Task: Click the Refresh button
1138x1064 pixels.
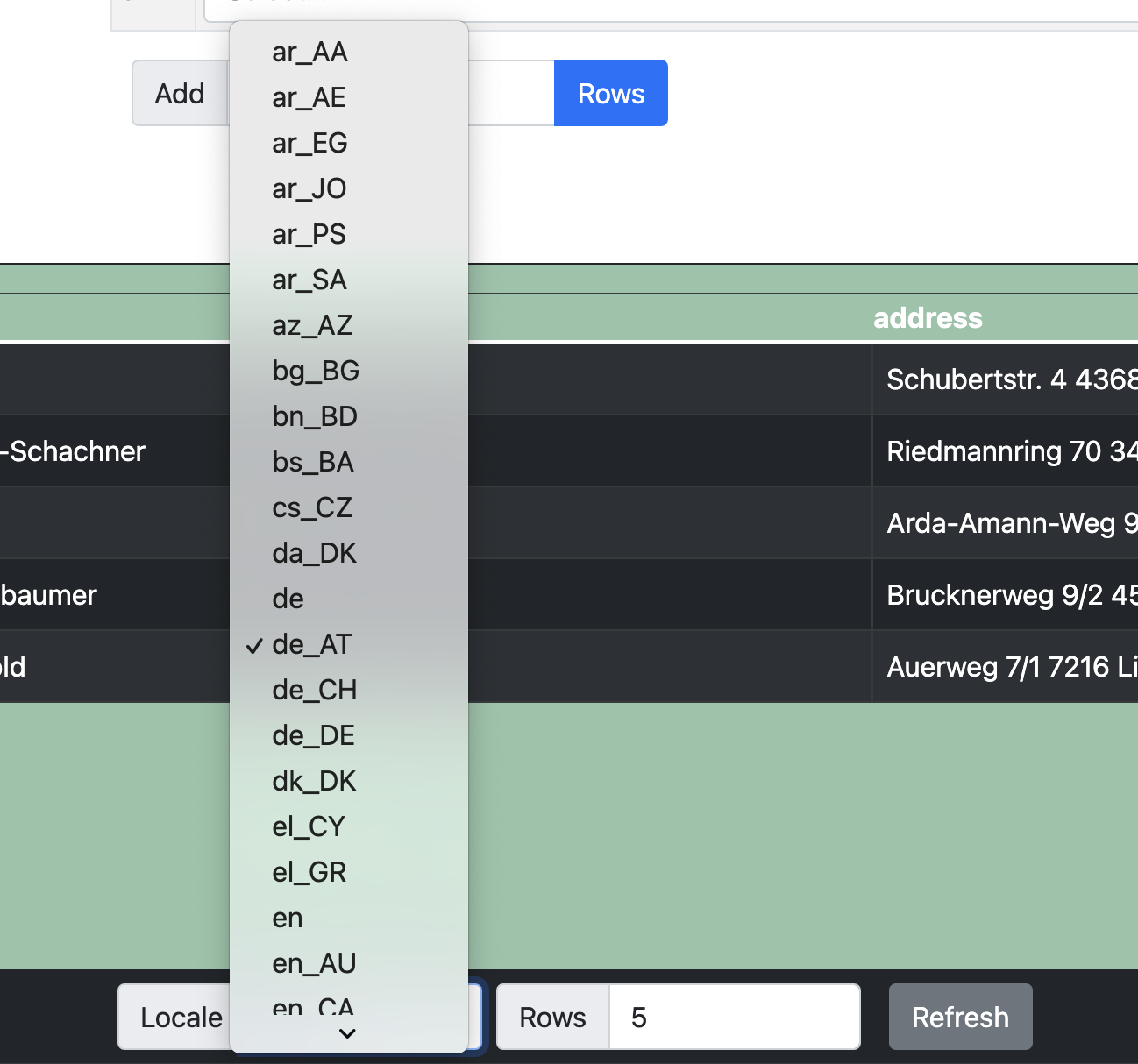Action: point(960,1017)
